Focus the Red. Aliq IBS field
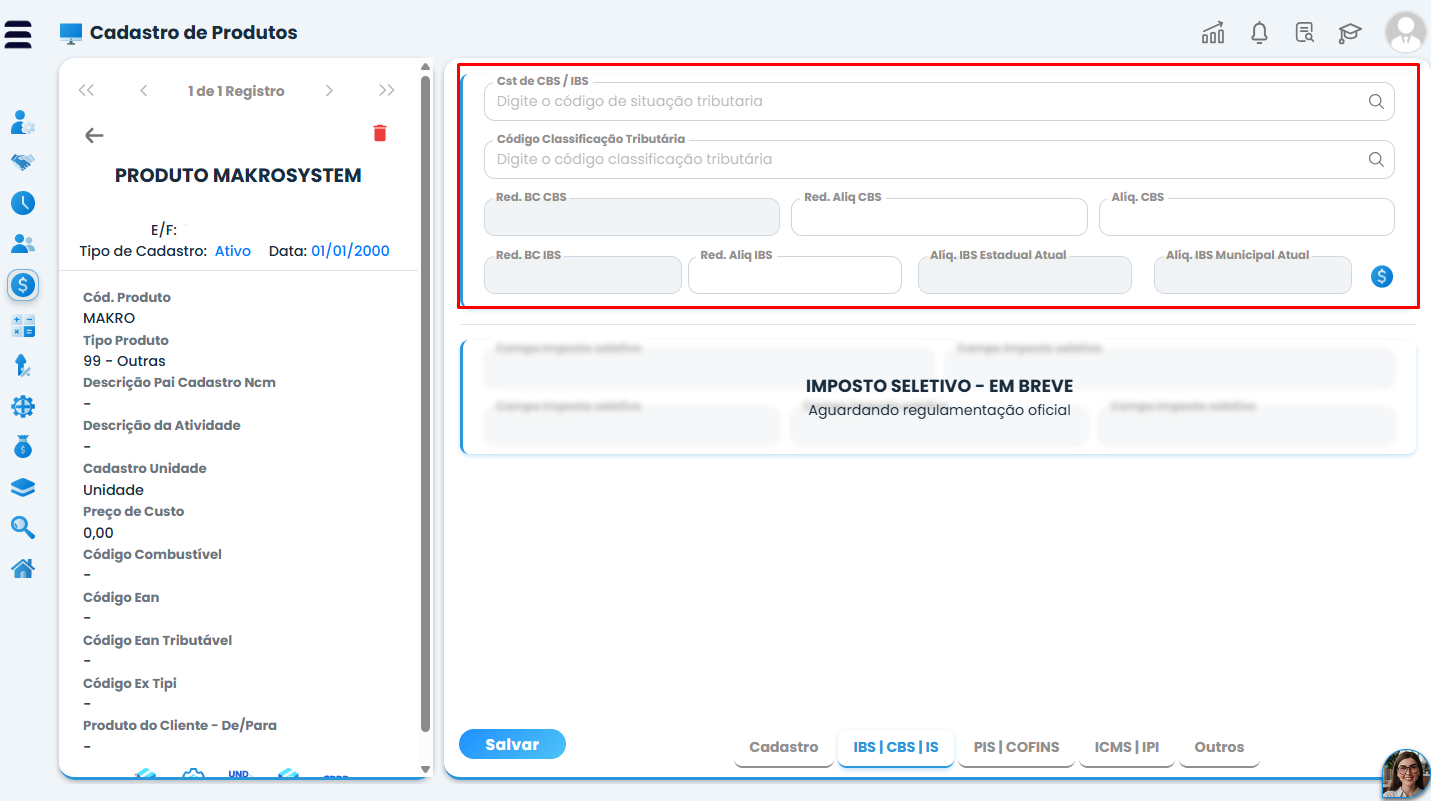 click(795, 275)
